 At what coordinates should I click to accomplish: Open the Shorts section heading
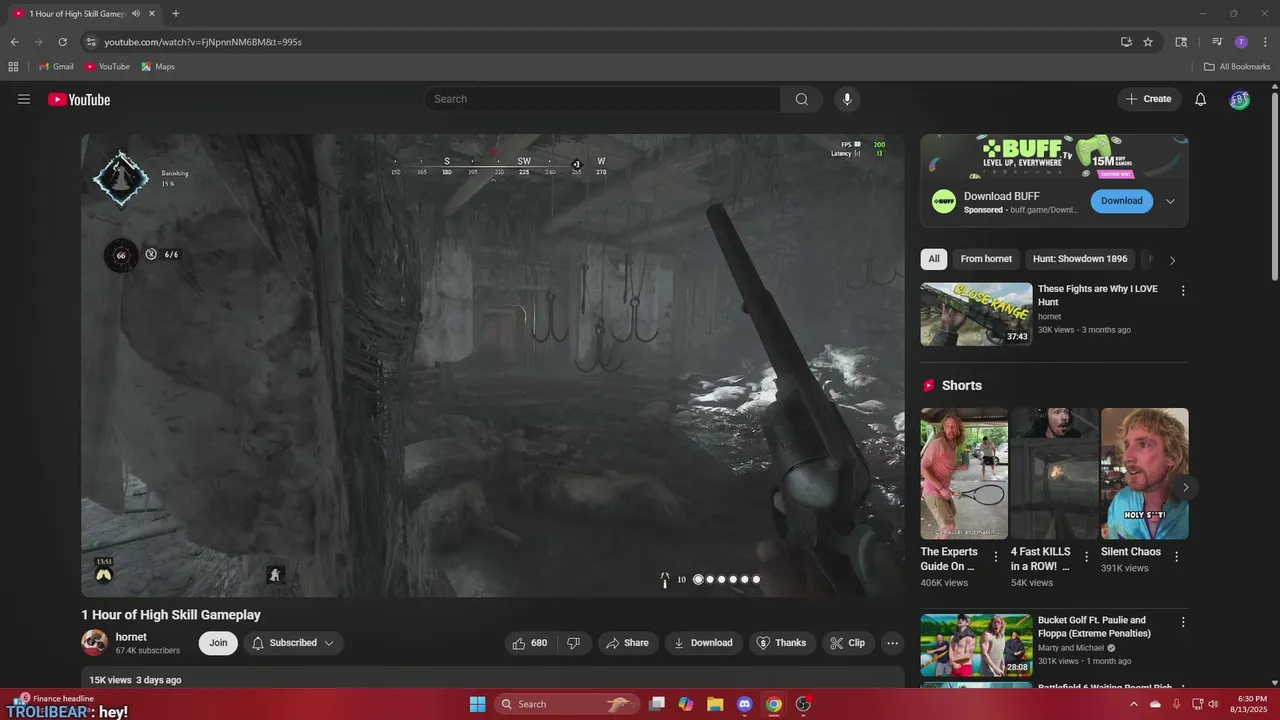coord(961,385)
